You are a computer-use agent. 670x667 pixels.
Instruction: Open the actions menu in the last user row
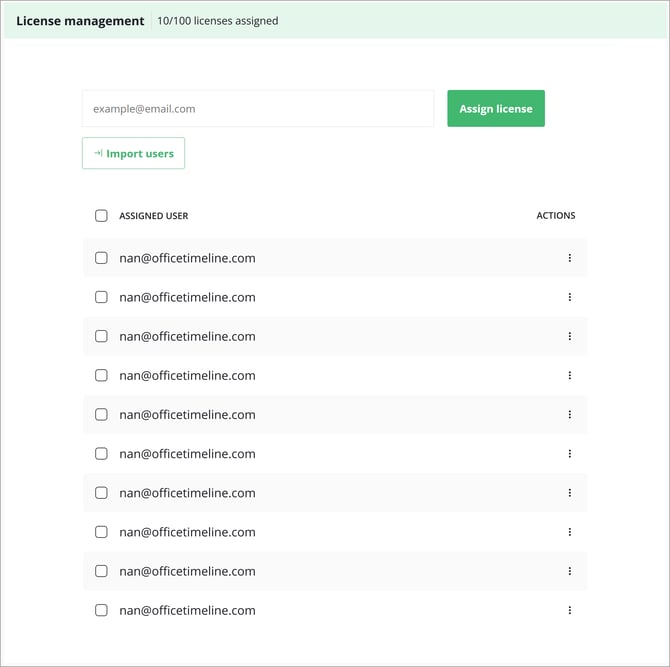click(x=569, y=610)
